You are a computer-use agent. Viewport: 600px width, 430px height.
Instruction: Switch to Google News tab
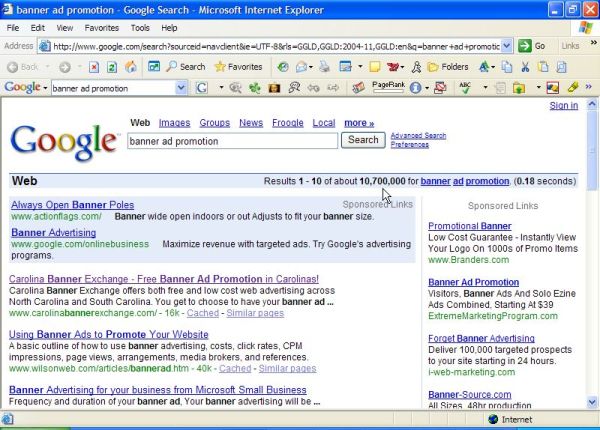click(x=251, y=123)
